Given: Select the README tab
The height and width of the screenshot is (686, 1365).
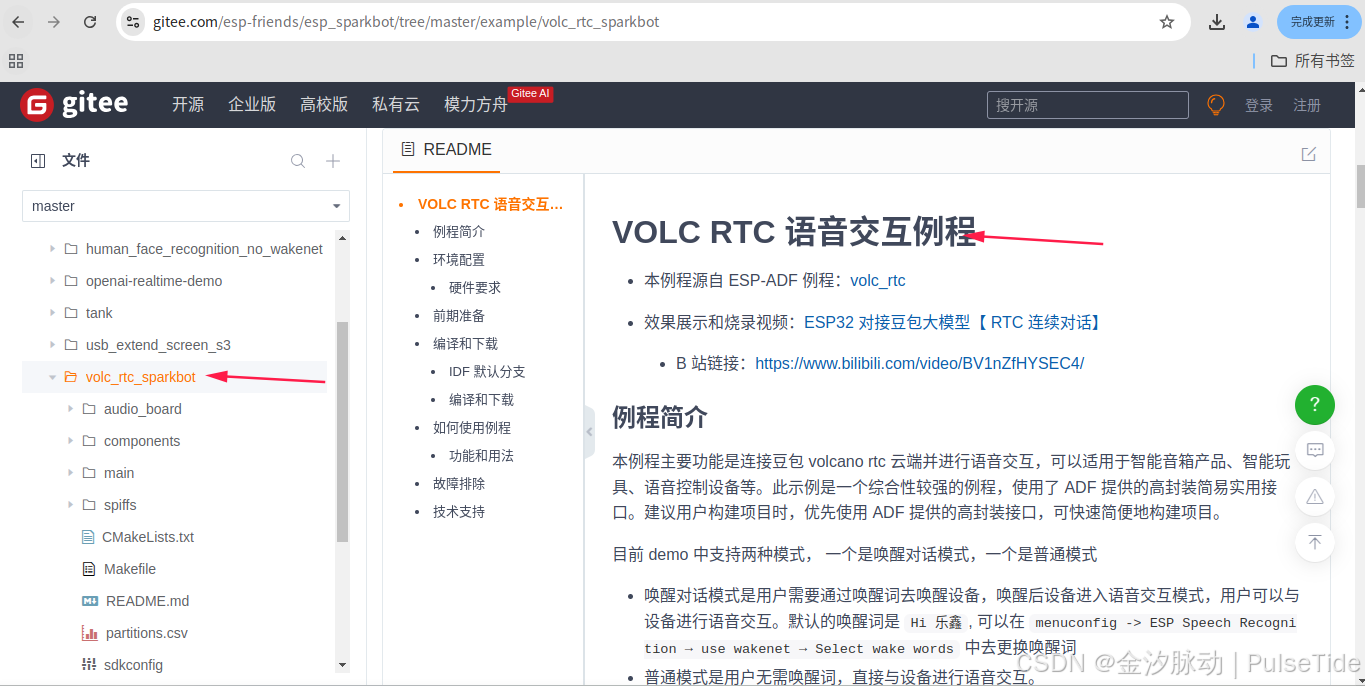Looking at the screenshot, I should [446, 150].
